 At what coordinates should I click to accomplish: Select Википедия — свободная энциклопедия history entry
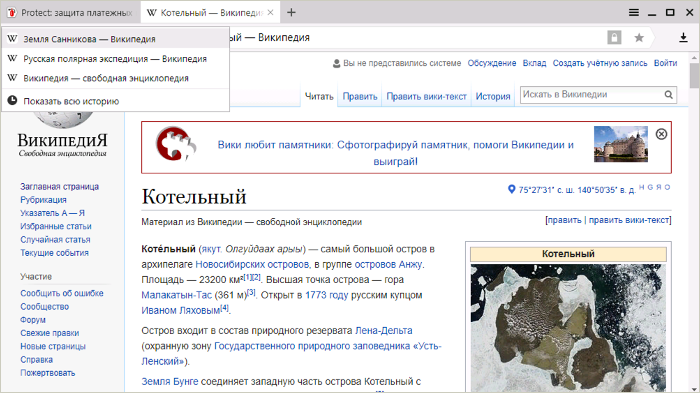(x=116, y=78)
